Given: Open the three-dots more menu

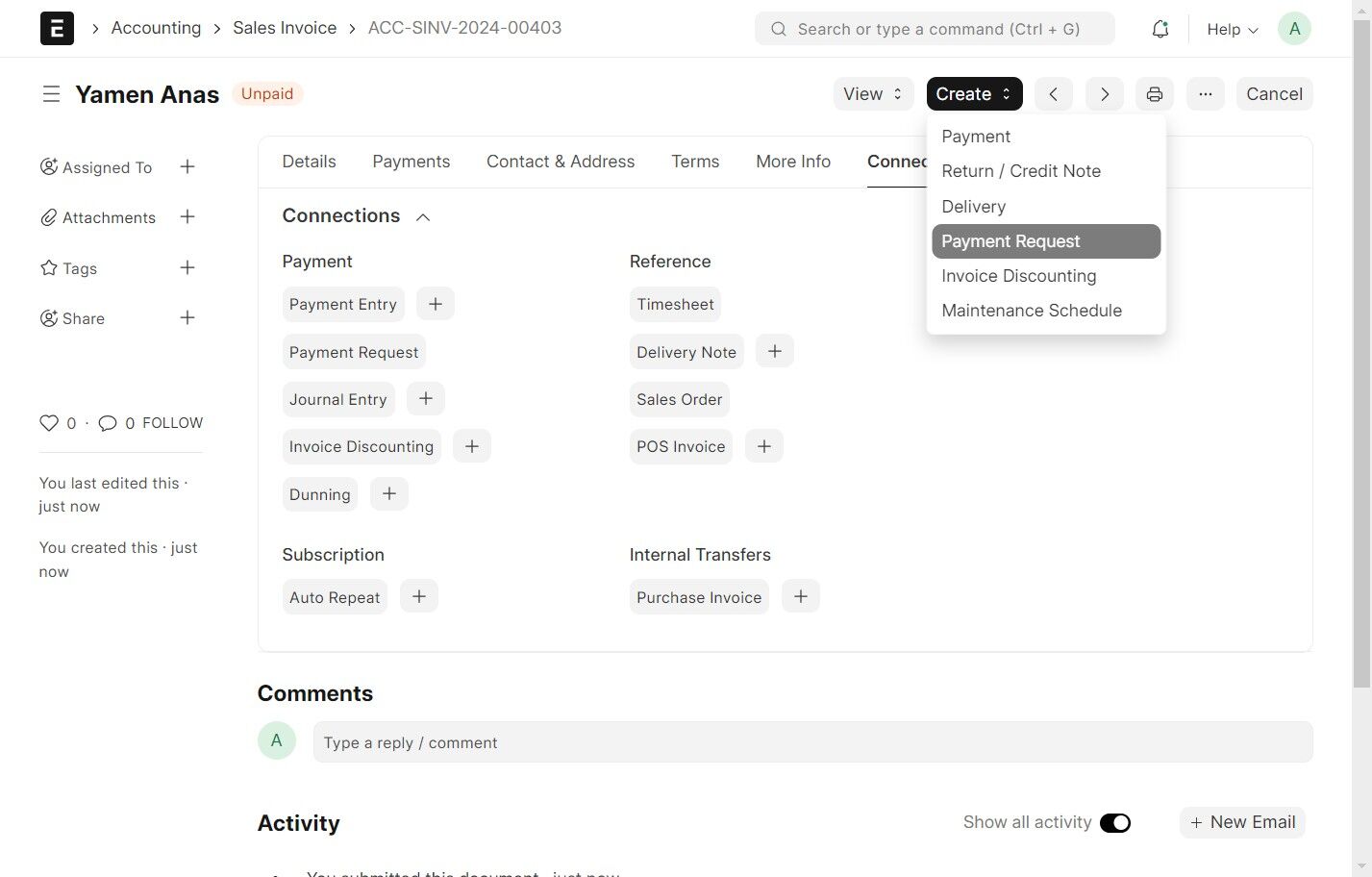Looking at the screenshot, I should point(1206,94).
